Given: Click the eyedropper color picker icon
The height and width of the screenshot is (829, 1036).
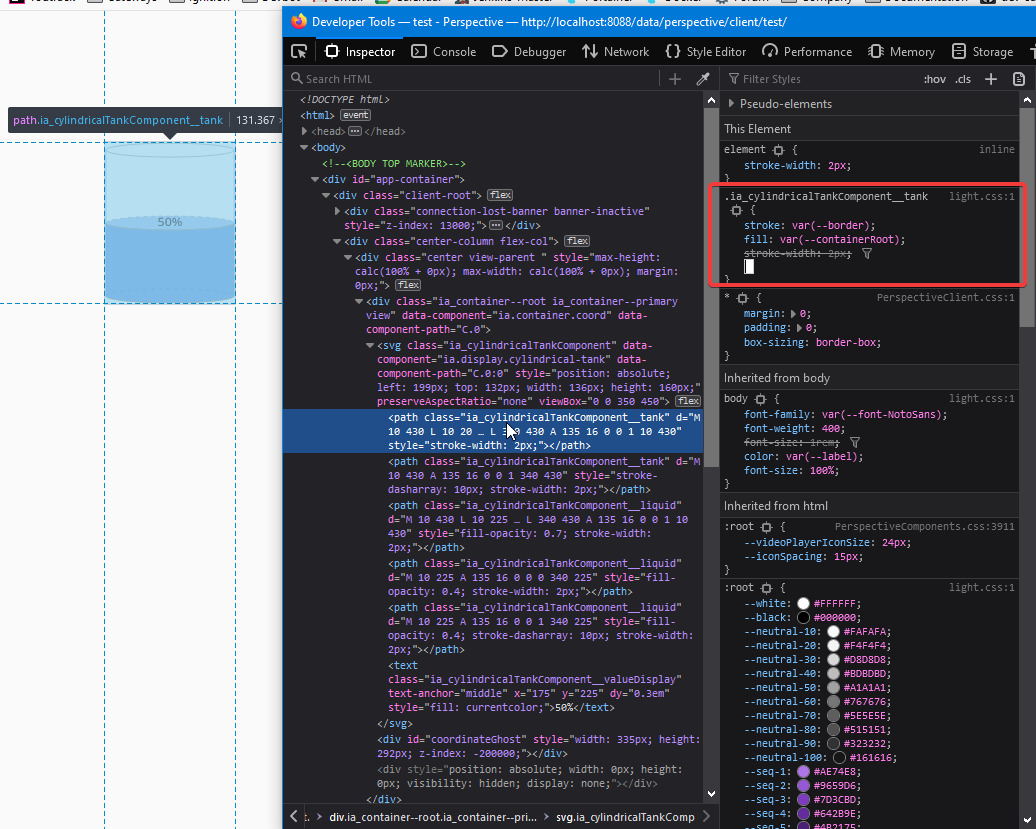Looking at the screenshot, I should [703, 79].
